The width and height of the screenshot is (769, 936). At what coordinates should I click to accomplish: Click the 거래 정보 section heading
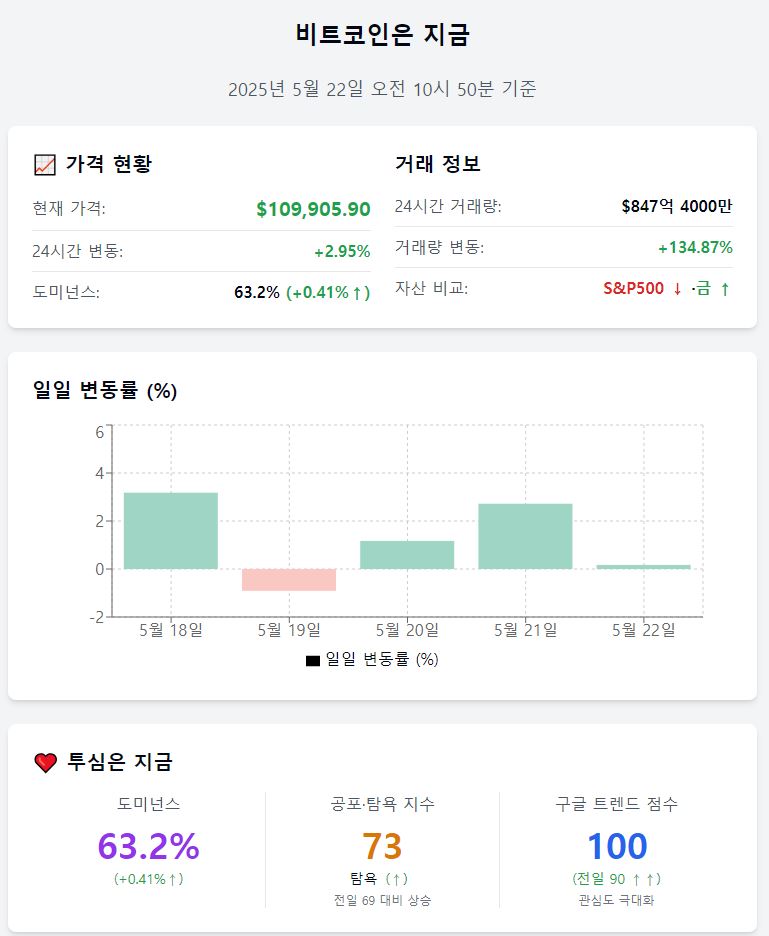click(x=438, y=163)
